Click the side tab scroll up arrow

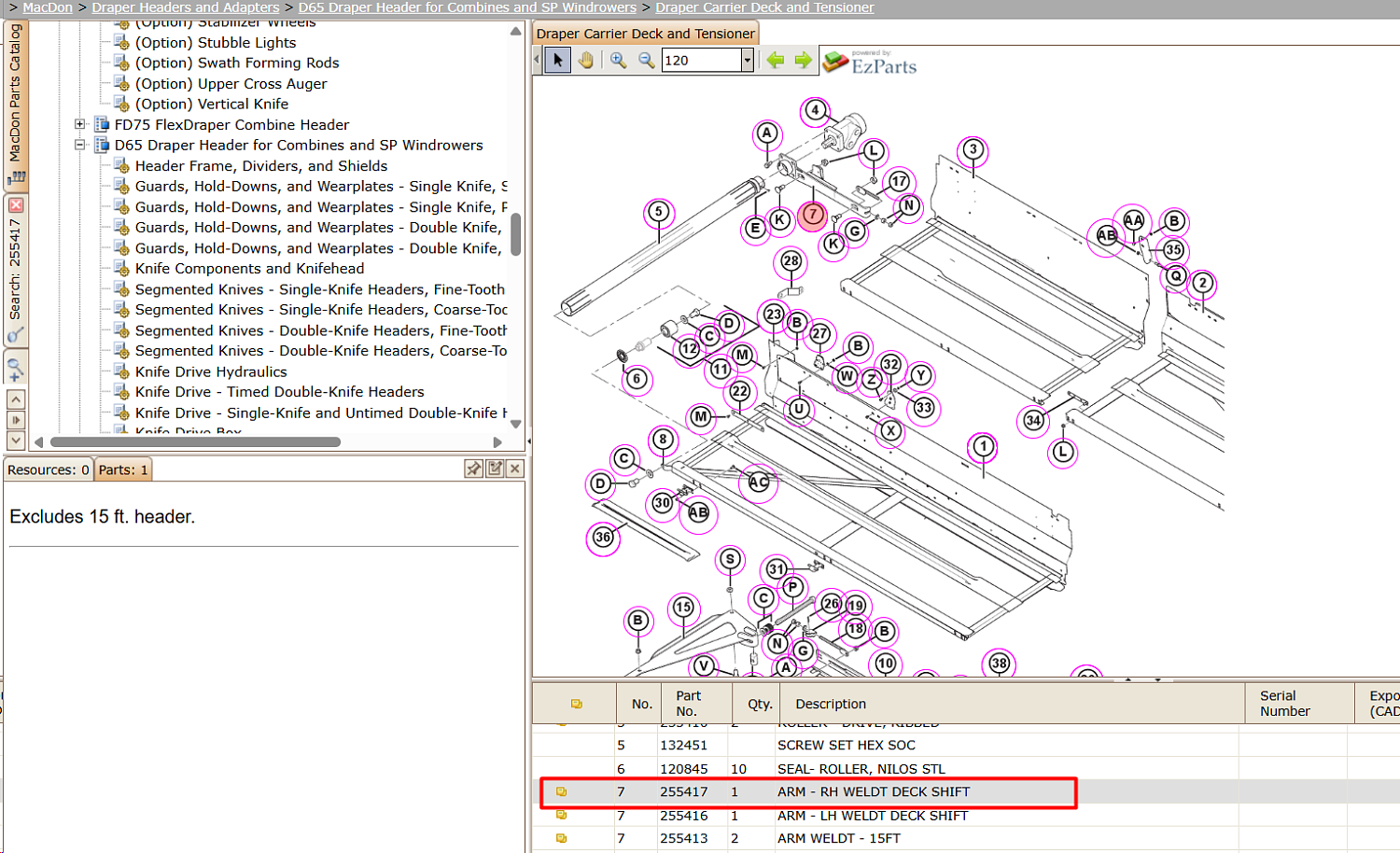click(x=16, y=399)
